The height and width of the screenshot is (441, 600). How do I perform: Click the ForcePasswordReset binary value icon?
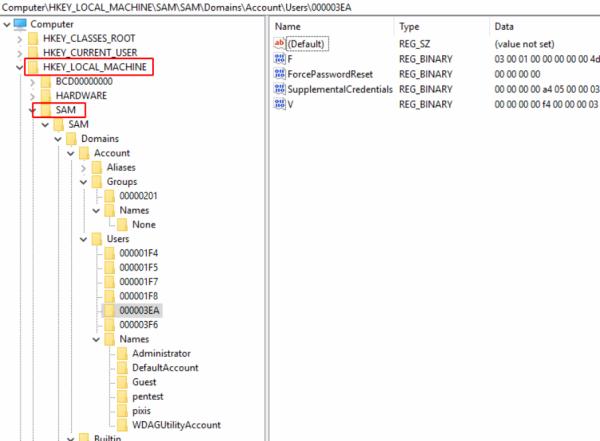click(x=280, y=74)
